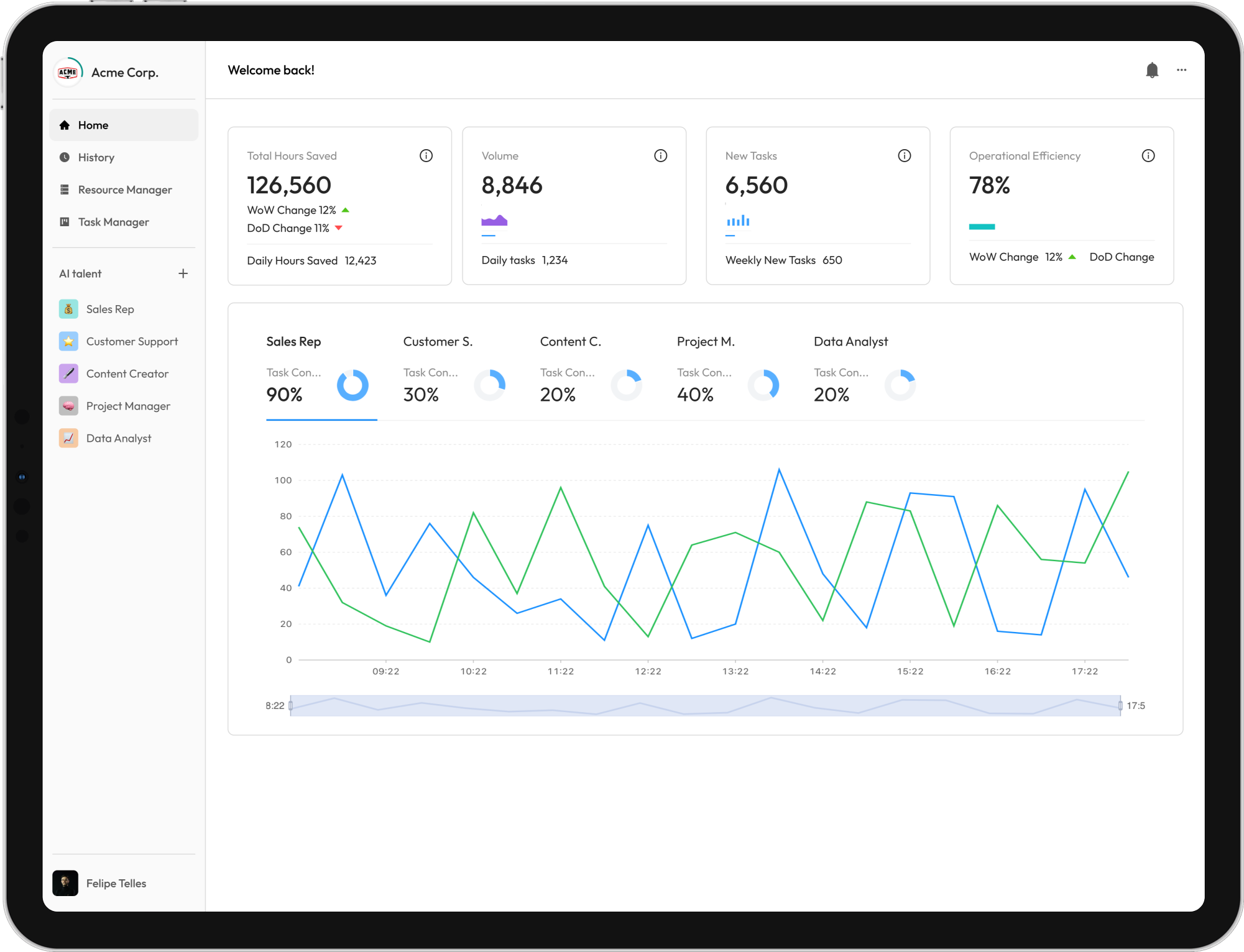This screenshot has height=952, width=1244.
Task: Click the info icon on Volume card
Action: [x=660, y=156]
